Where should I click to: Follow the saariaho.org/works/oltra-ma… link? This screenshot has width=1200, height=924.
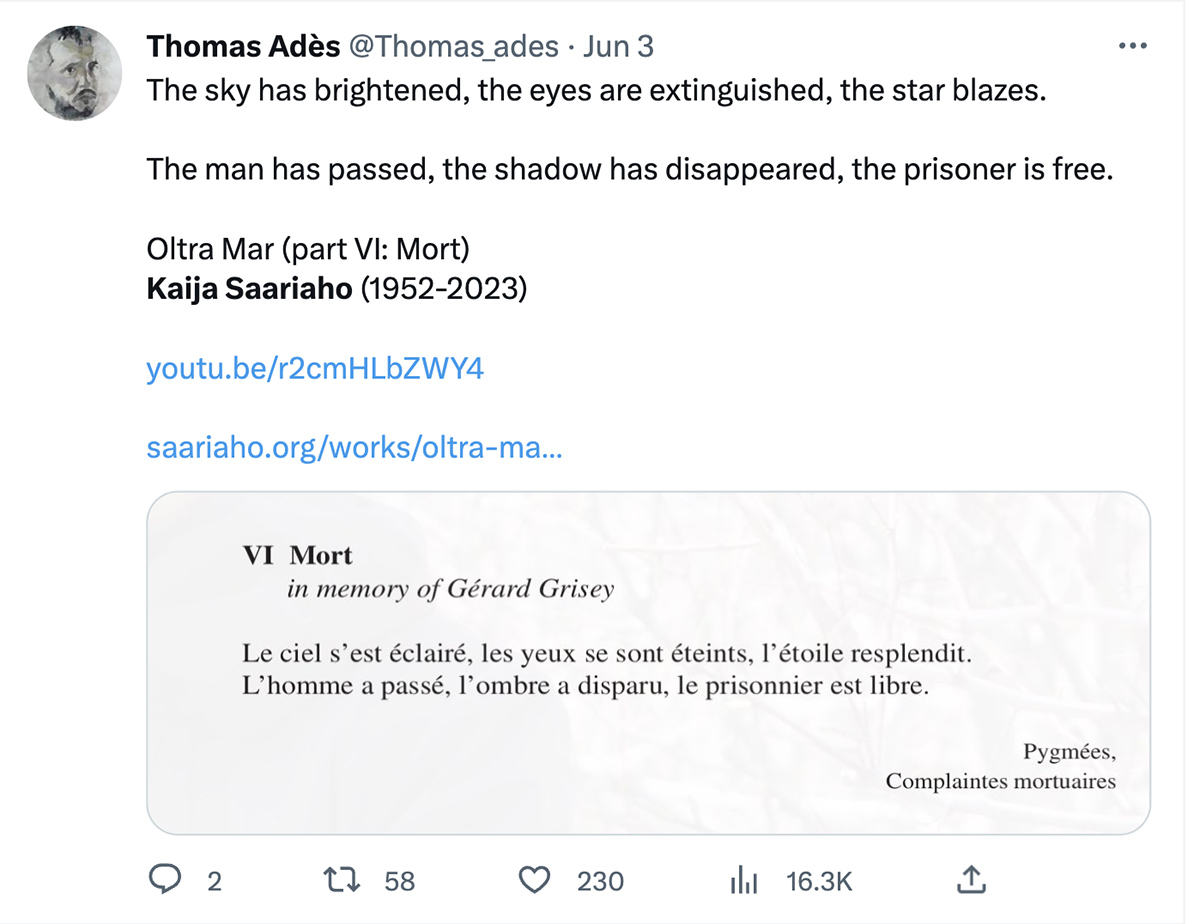pyautogui.click(x=354, y=447)
